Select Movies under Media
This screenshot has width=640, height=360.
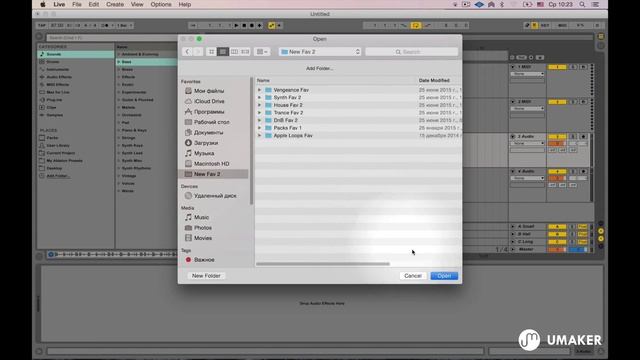(203, 238)
